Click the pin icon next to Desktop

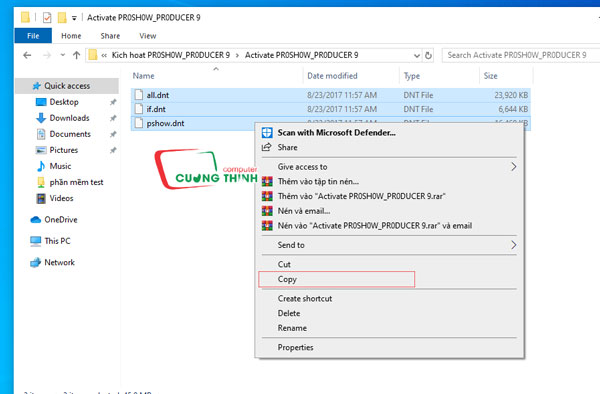[x=113, y=102]
